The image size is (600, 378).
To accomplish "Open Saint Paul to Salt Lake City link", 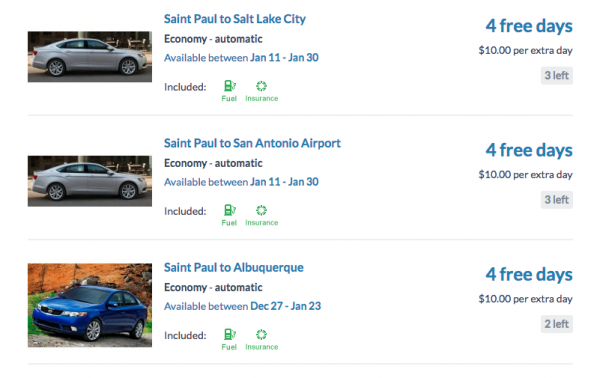I will click(x=235, y=19).
